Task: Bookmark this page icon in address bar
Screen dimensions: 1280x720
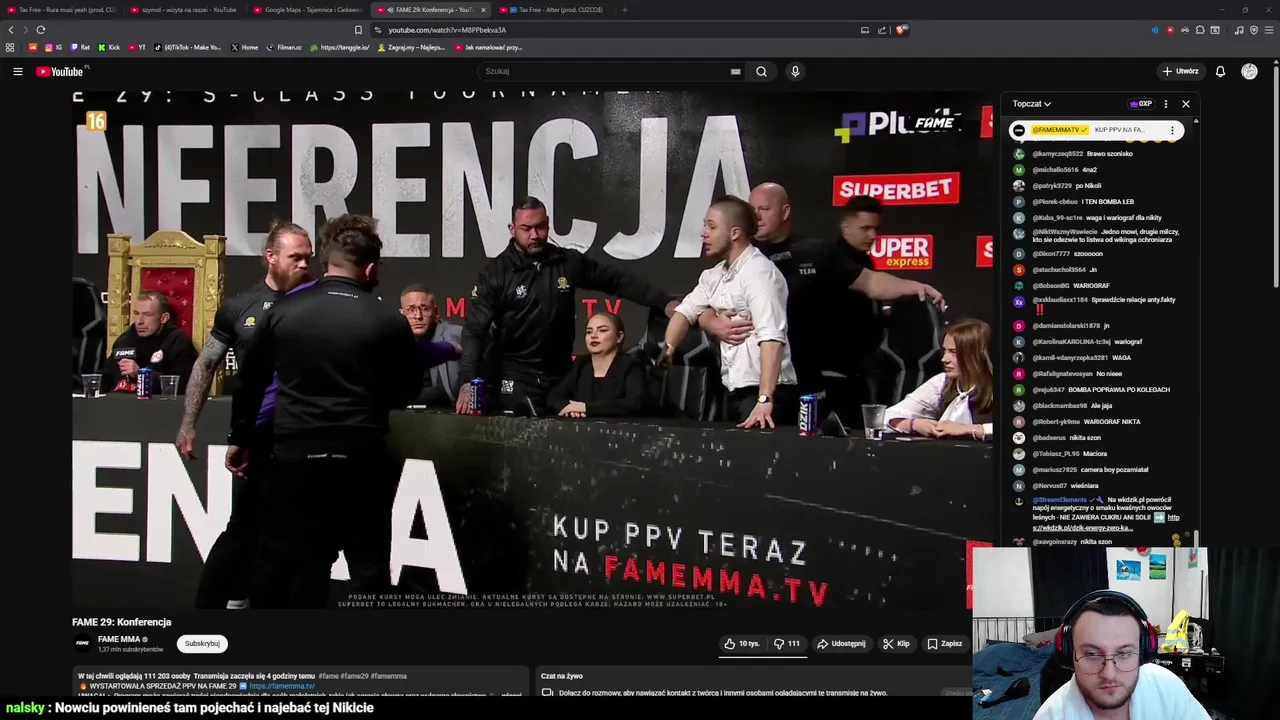Action: [x=358, y=30]
